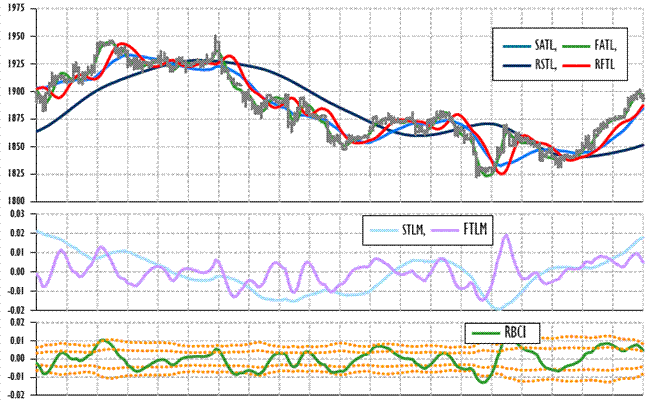Image resolution: width=650 pixels, height=401 pixels.
Task: Select the green RBCI legend swatch
Action: (x=487, y=333)
